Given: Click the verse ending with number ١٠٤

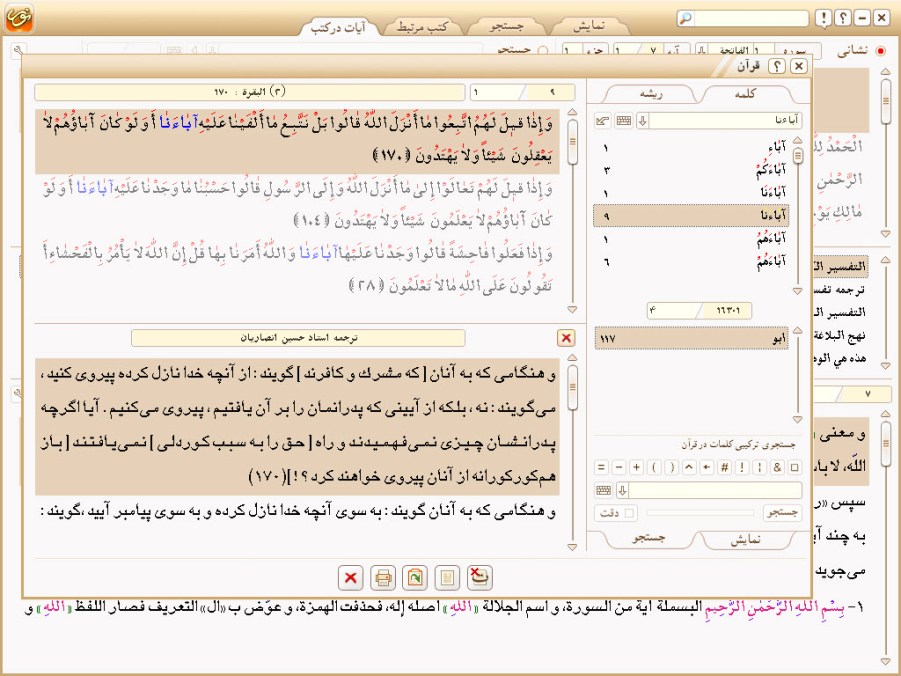Looking at the screenshot, I should click(x=298, y=204).
